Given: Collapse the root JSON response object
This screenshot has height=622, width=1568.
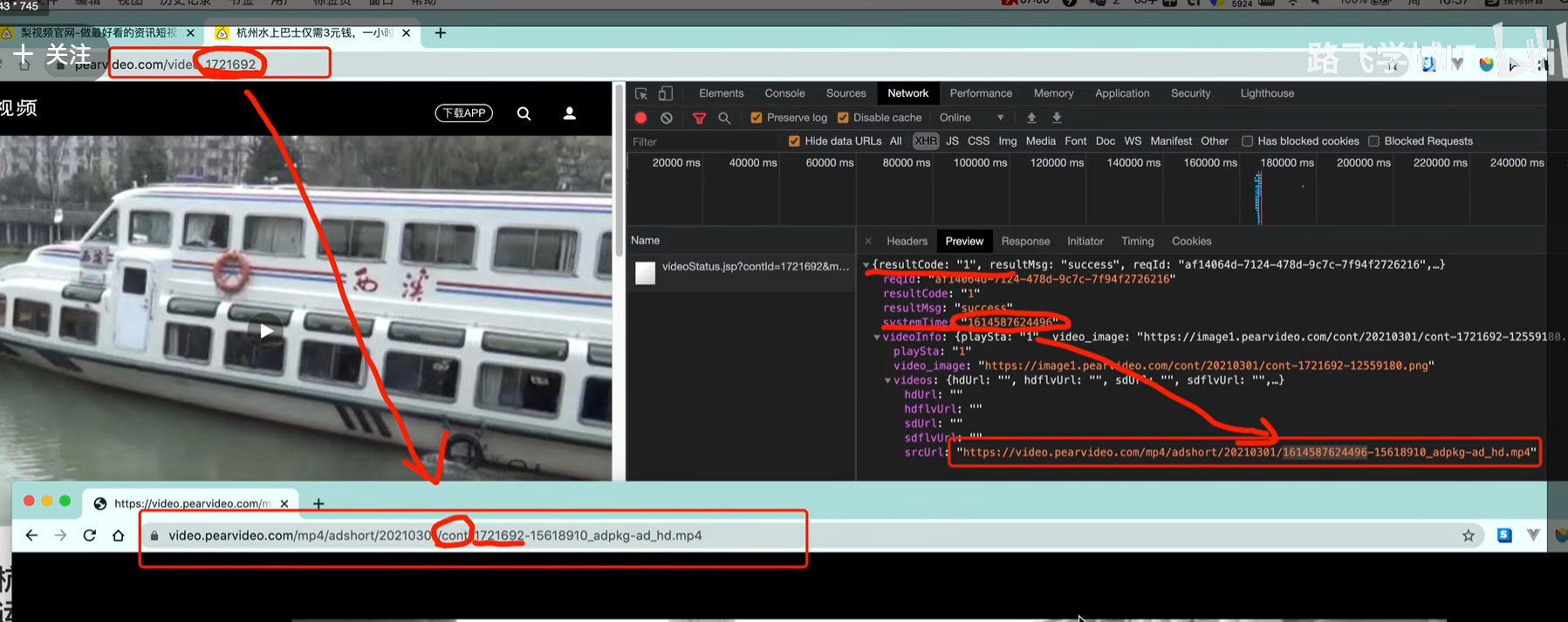Looking at the screenshot, I should click(866, 264).
